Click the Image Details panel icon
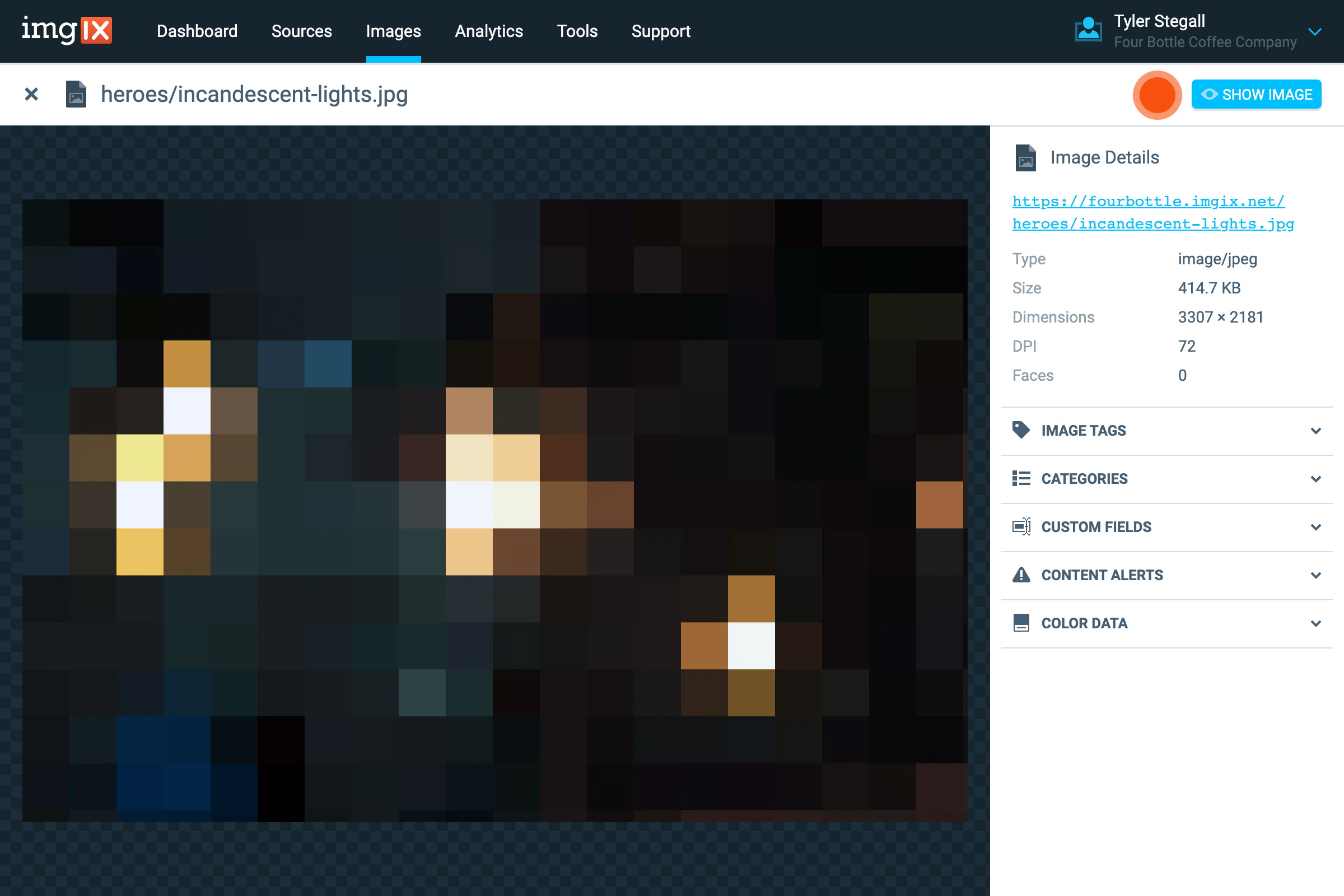Screen dimensions: 1344x896 point(1025,159)
